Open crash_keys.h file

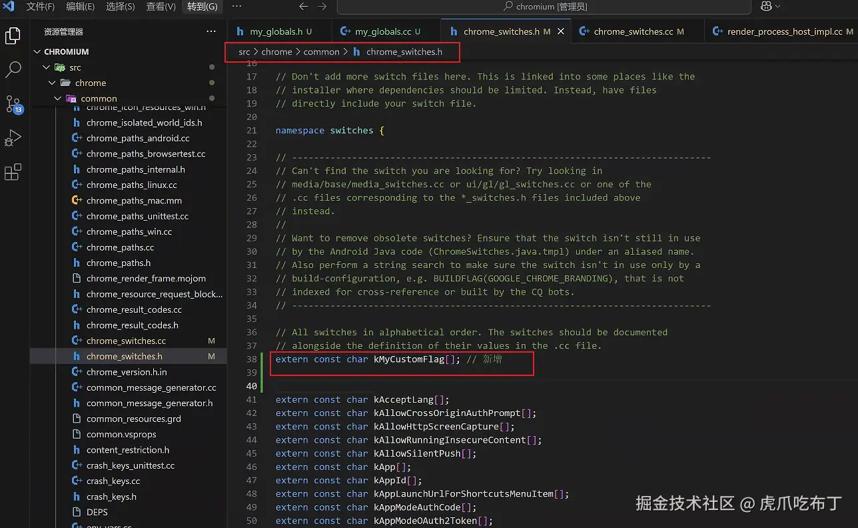(111, 497)
